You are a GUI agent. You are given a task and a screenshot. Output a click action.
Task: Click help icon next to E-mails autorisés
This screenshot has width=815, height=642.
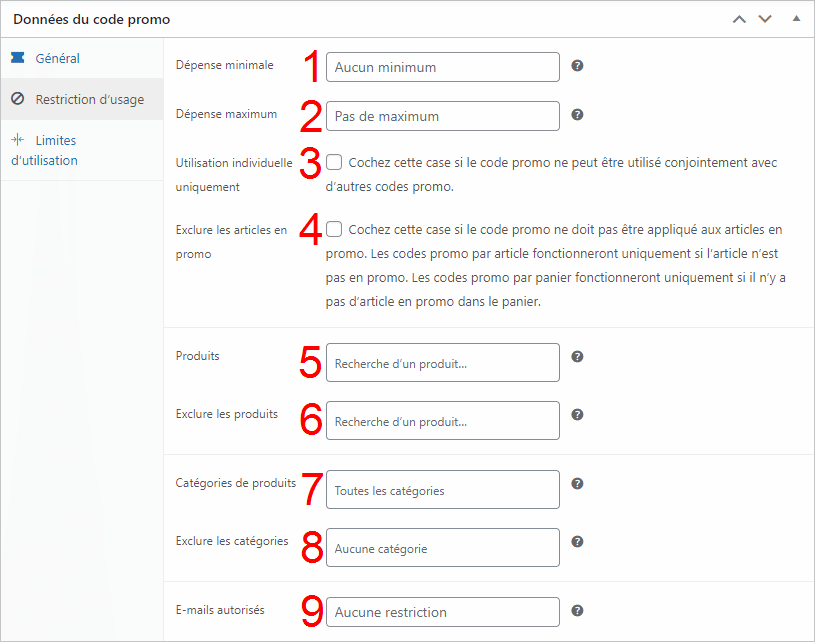[577, 611]
